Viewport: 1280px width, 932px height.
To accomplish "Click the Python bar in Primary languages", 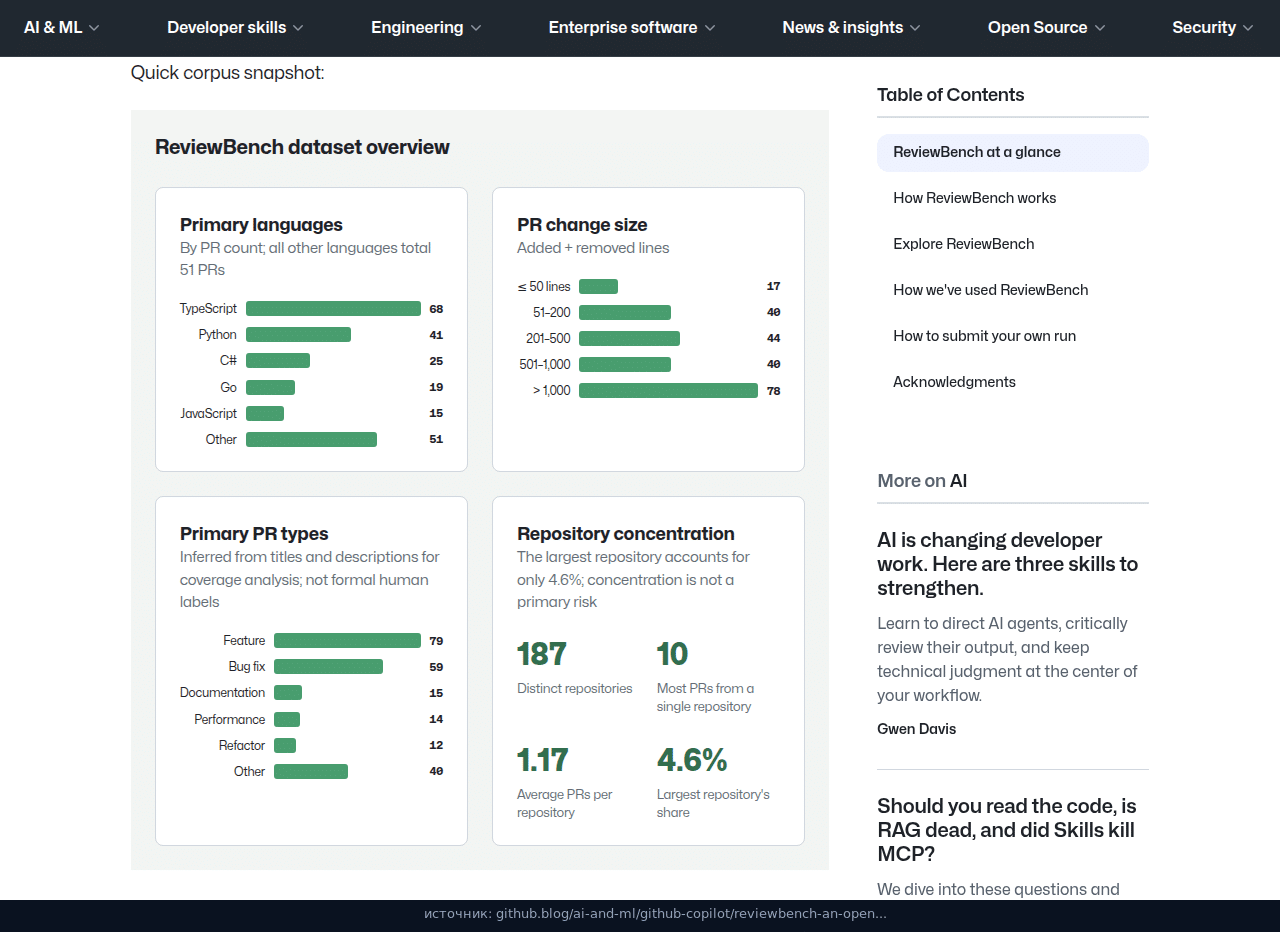I will (298, 335).
